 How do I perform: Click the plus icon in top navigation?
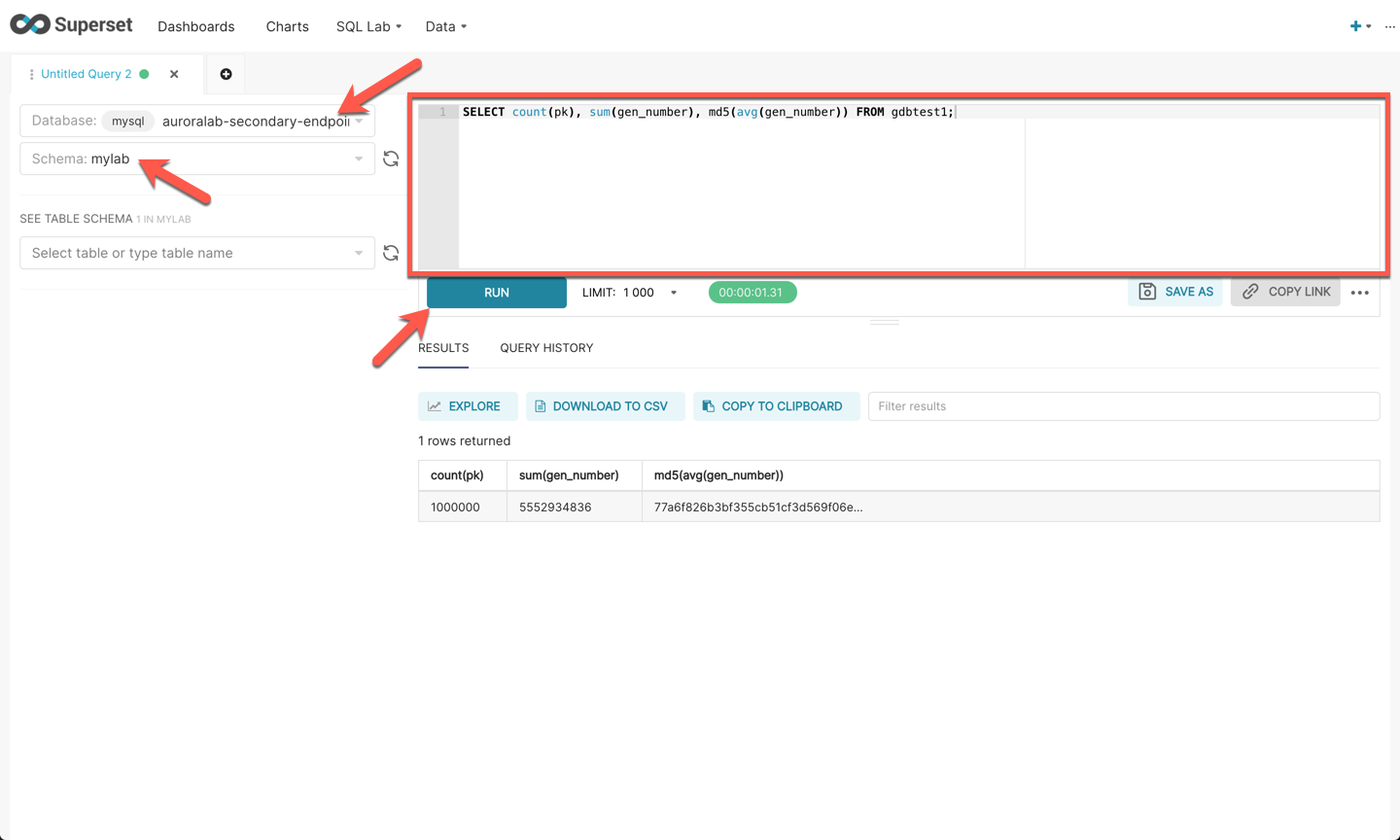(x=1355, y=26)
